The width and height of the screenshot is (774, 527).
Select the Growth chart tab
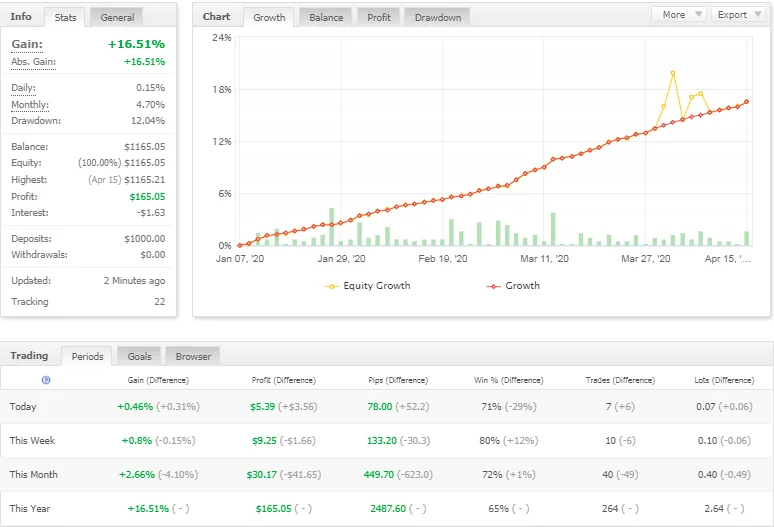click(269, 17)
